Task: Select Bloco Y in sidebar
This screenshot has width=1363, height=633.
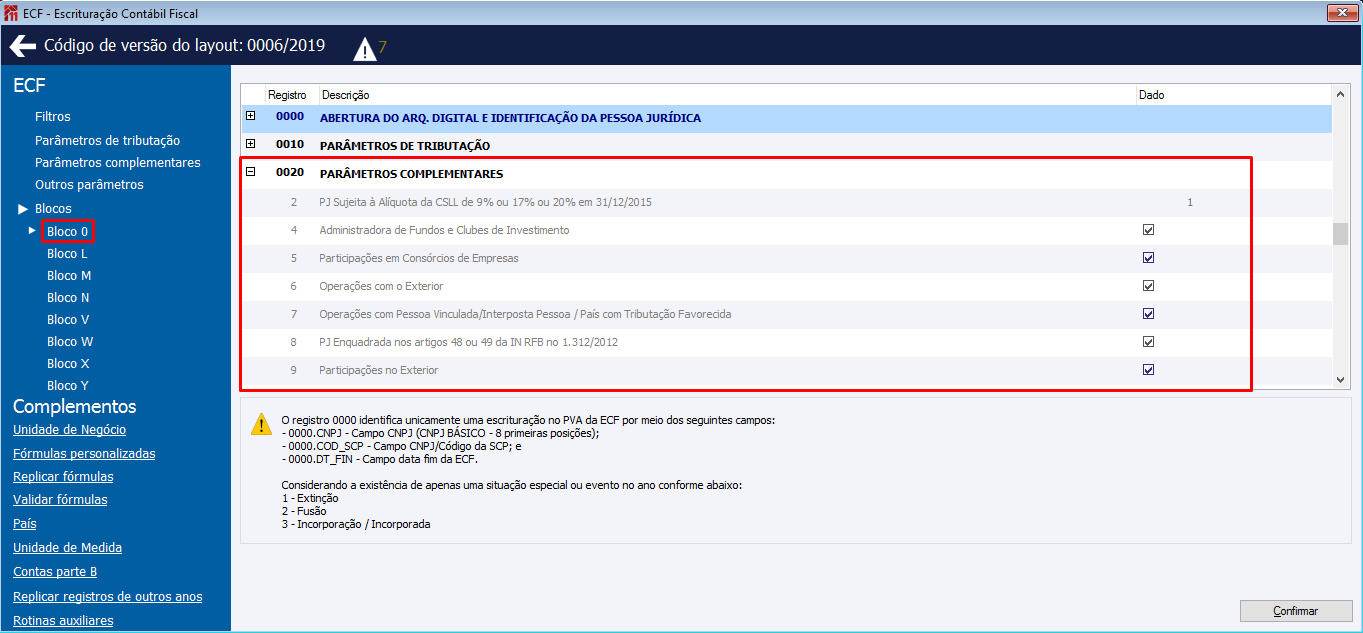Action: coord(68,386)
